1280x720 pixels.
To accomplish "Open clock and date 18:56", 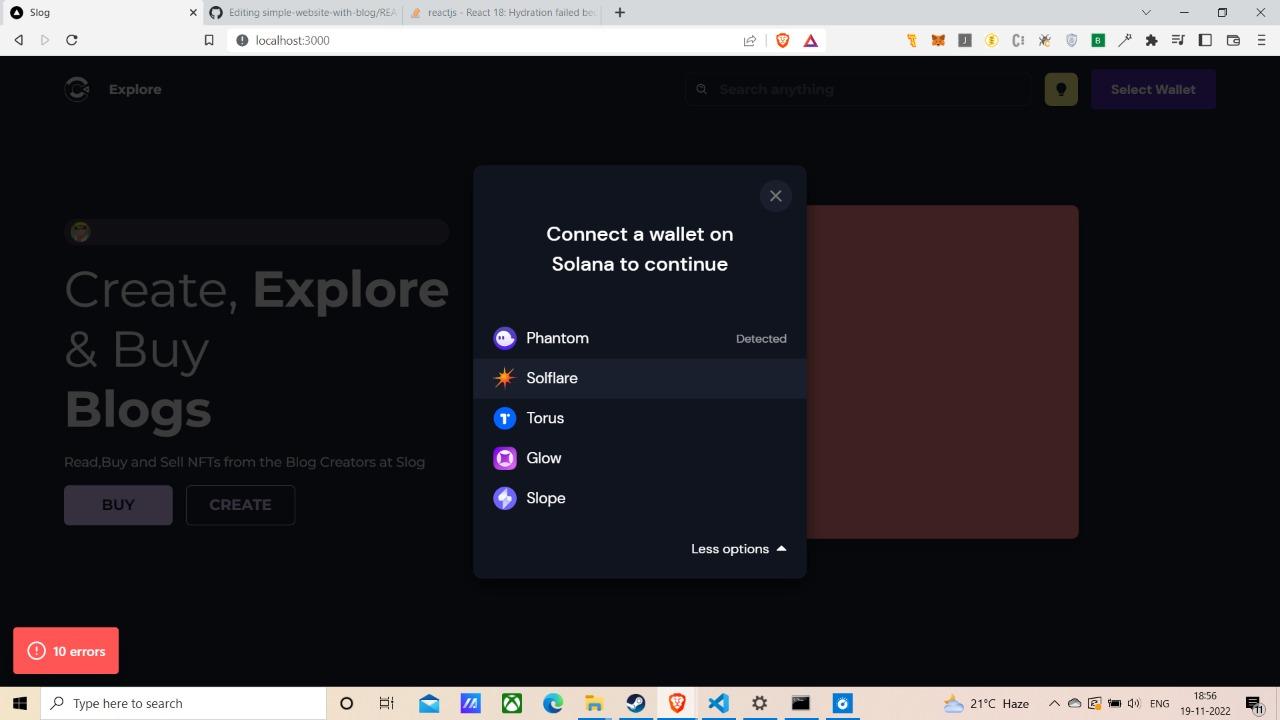I will [1205, 703].
